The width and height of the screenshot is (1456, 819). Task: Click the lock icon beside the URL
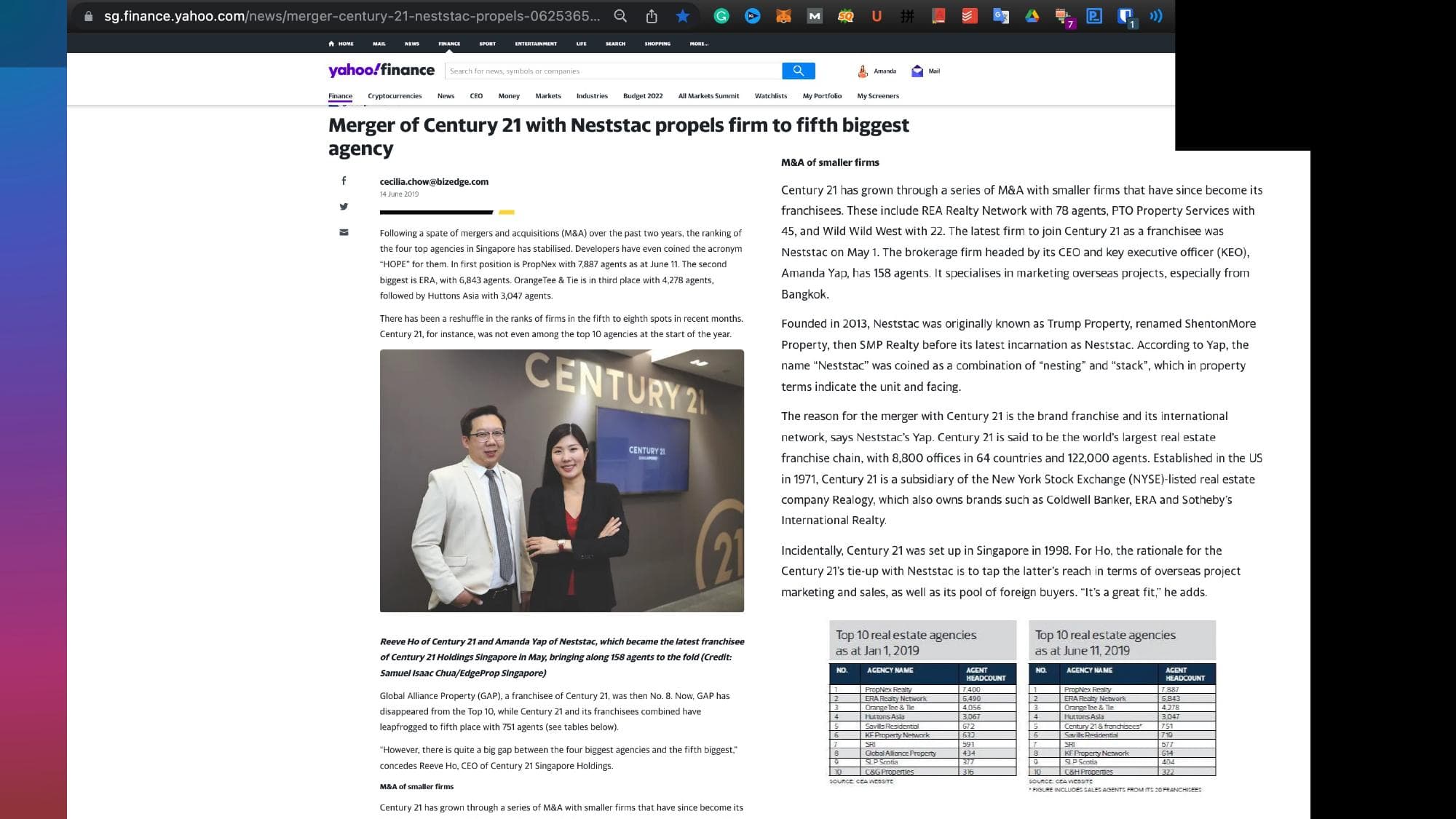click(x=89, y=16)
